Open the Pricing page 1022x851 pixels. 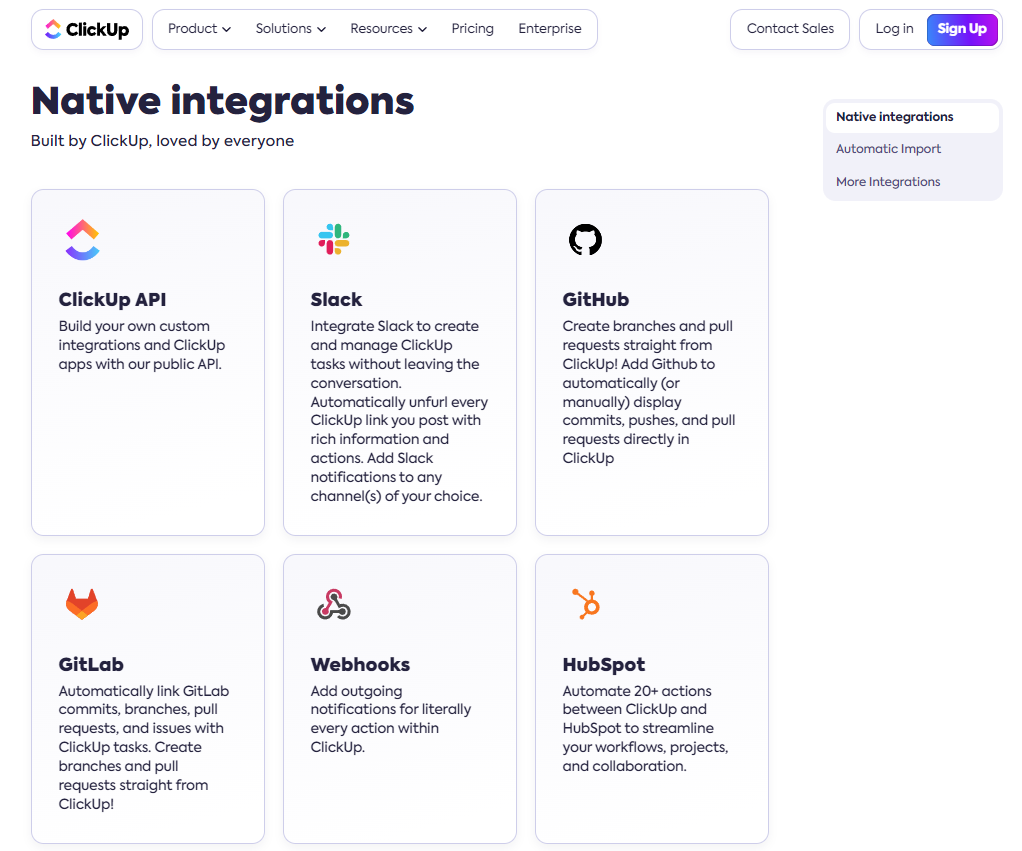pyautogui.click(x=473, y=29)
